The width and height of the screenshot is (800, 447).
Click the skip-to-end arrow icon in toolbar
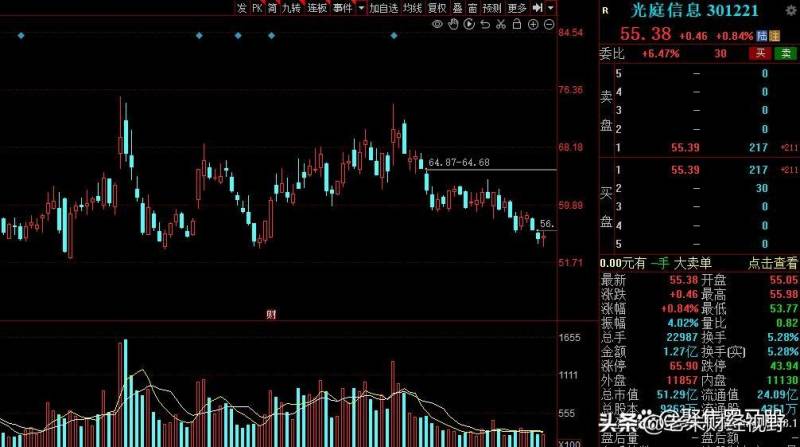pos(537,8)
